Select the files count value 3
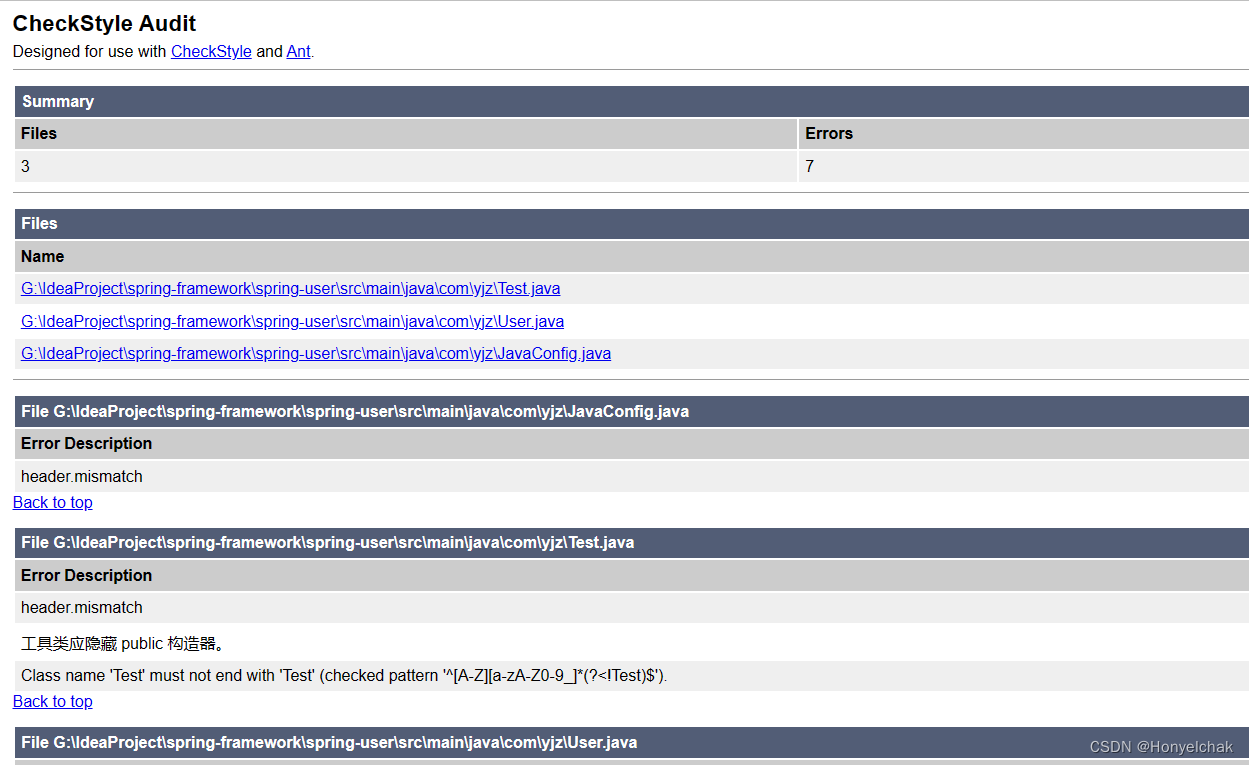 [x=24, y=166]
